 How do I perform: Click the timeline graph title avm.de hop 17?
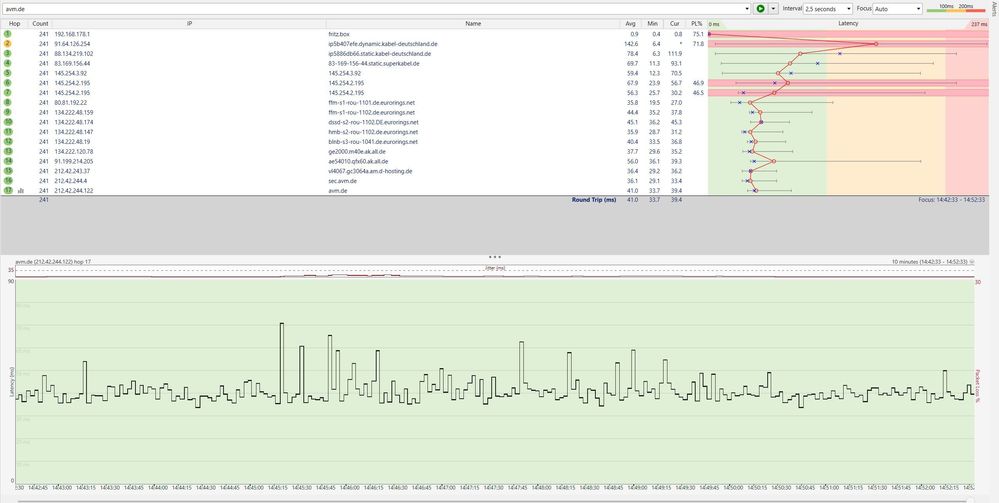(54, 262)
